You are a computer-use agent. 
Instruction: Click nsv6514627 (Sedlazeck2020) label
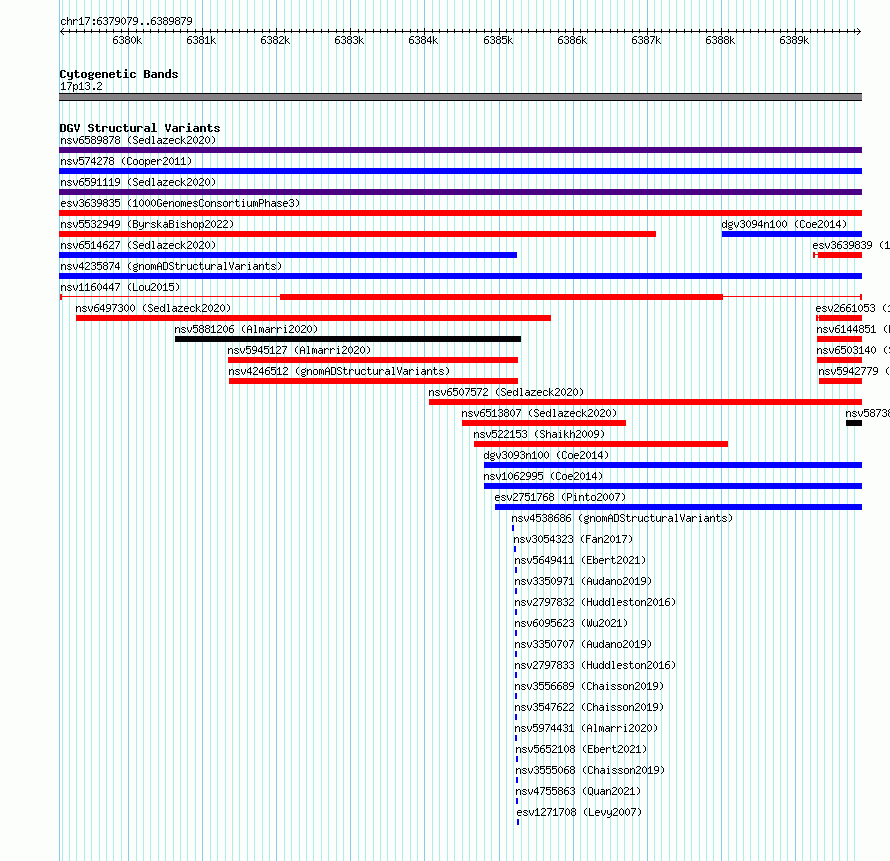coord(138,245)
